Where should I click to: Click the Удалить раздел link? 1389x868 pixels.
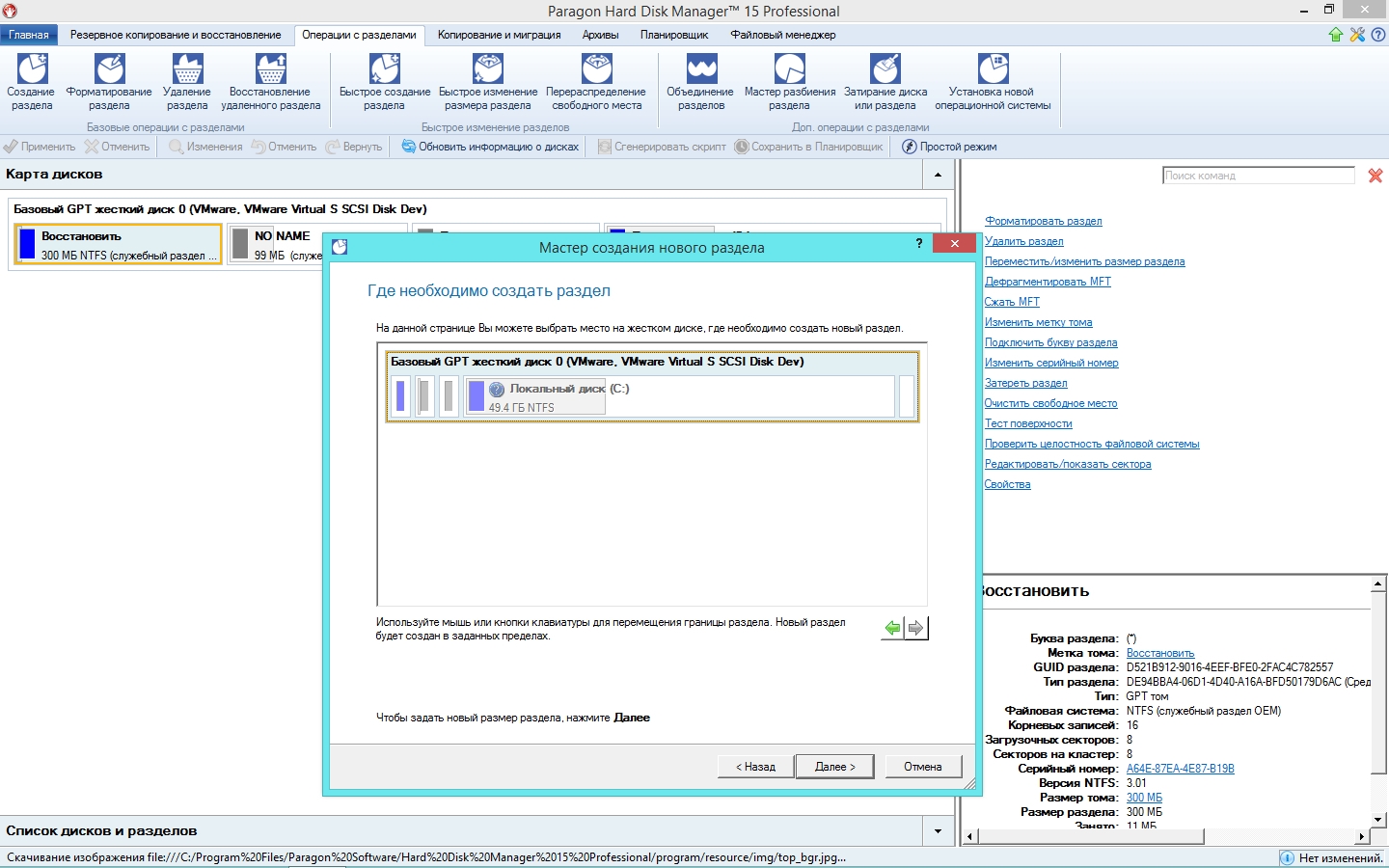1023,241
